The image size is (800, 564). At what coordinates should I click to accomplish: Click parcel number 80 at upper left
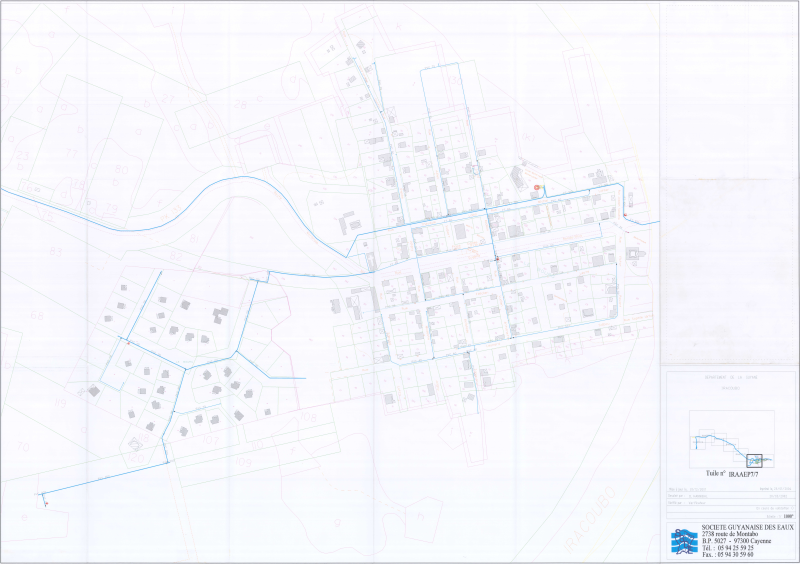click(x=122, y=170)
